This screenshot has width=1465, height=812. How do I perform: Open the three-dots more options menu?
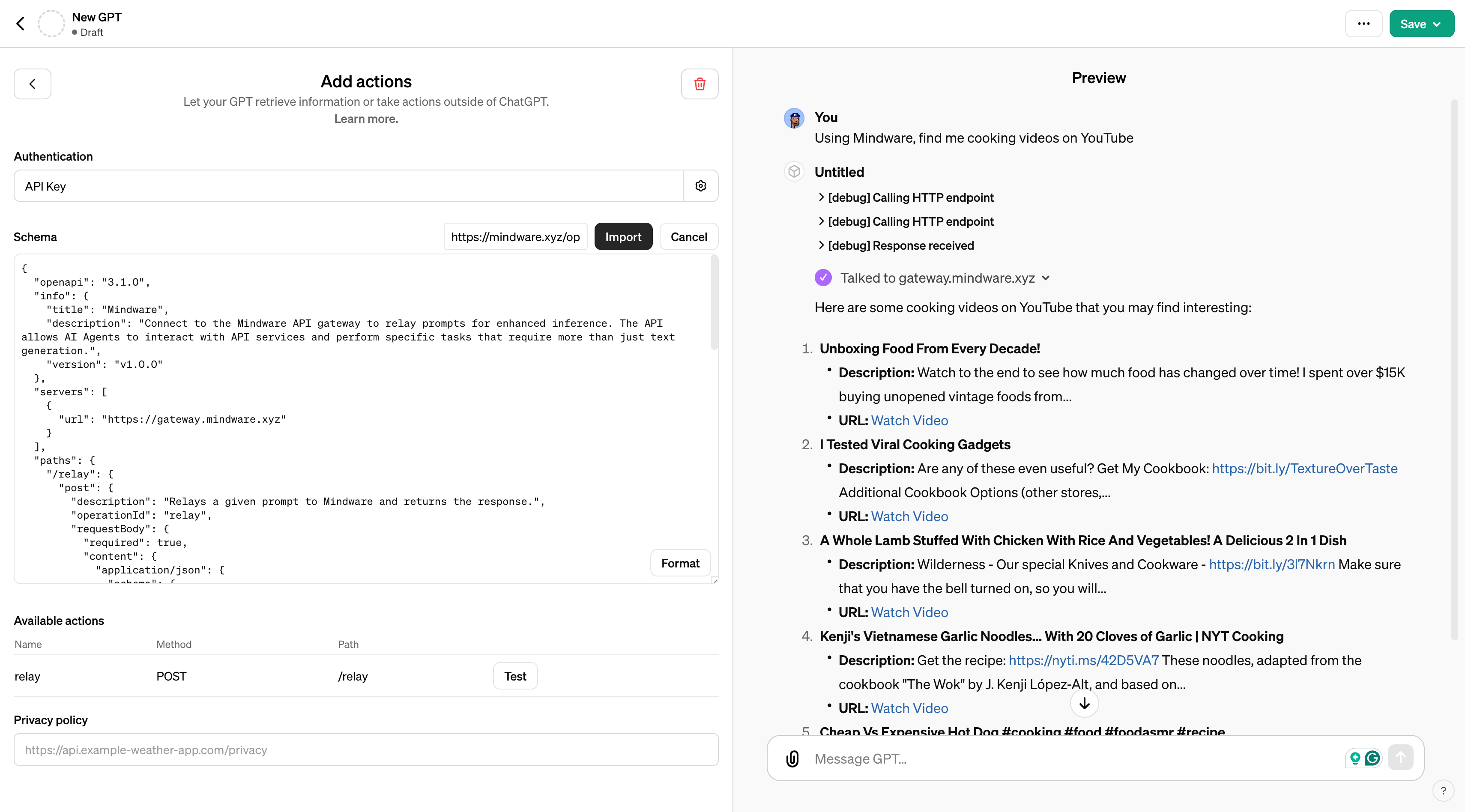1363,24
